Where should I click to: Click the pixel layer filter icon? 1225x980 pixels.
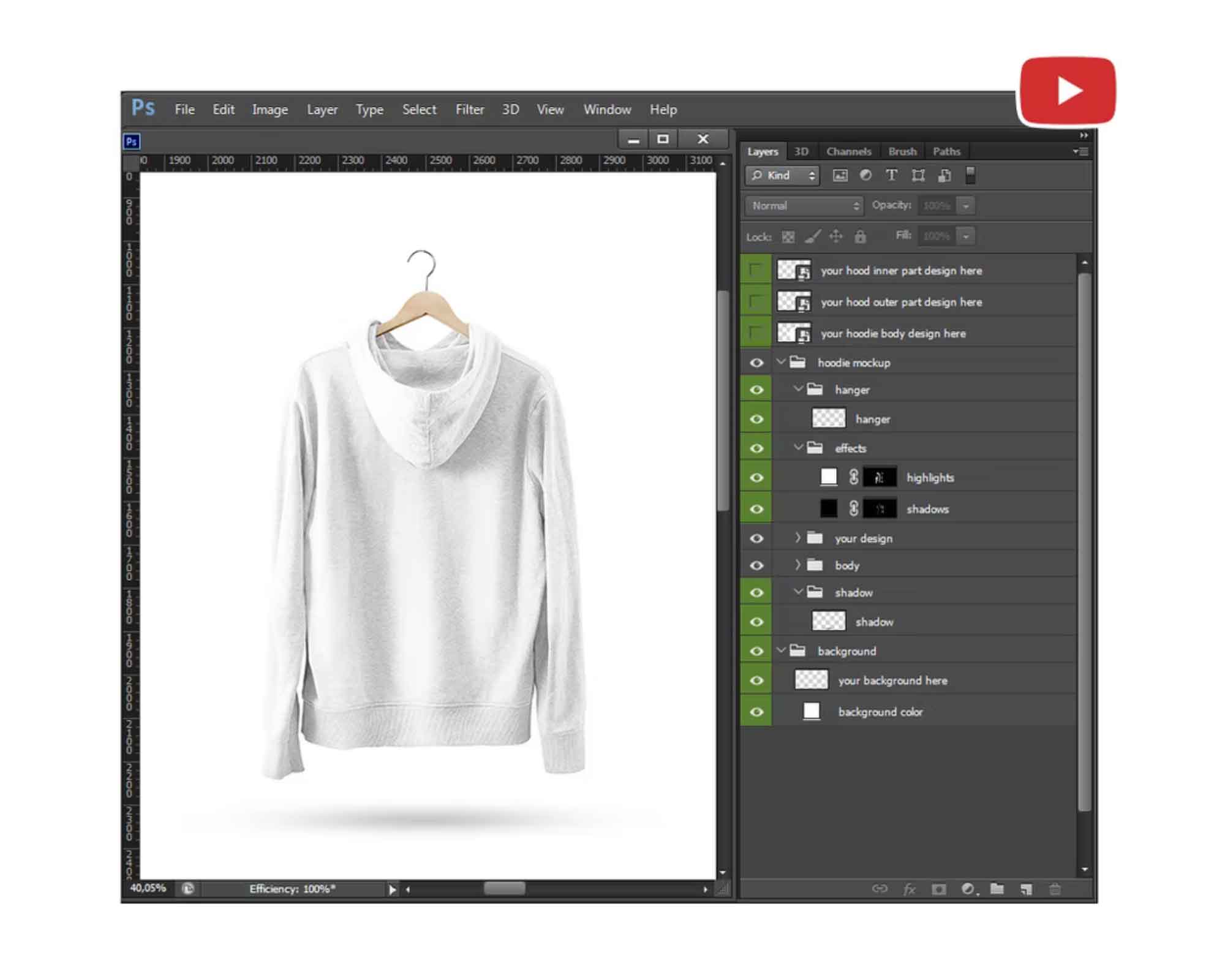point(840,176)
